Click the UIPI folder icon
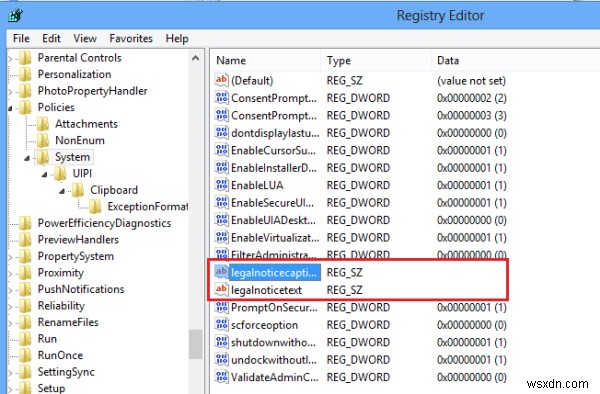The height and width of the screenshot is (394, 600). 60,173
